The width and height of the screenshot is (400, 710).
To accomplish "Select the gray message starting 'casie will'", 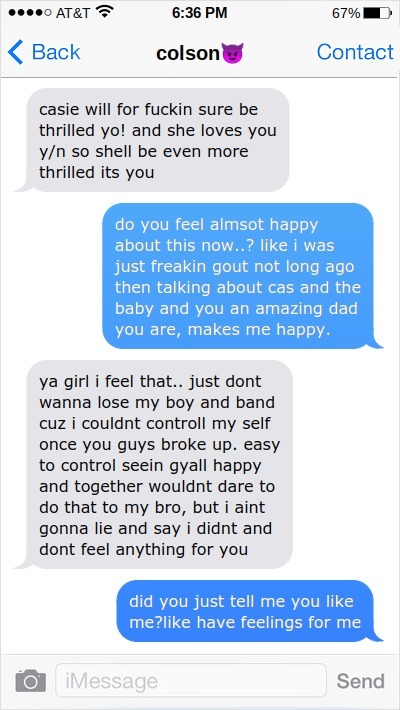I will click(x=152, y=140).
